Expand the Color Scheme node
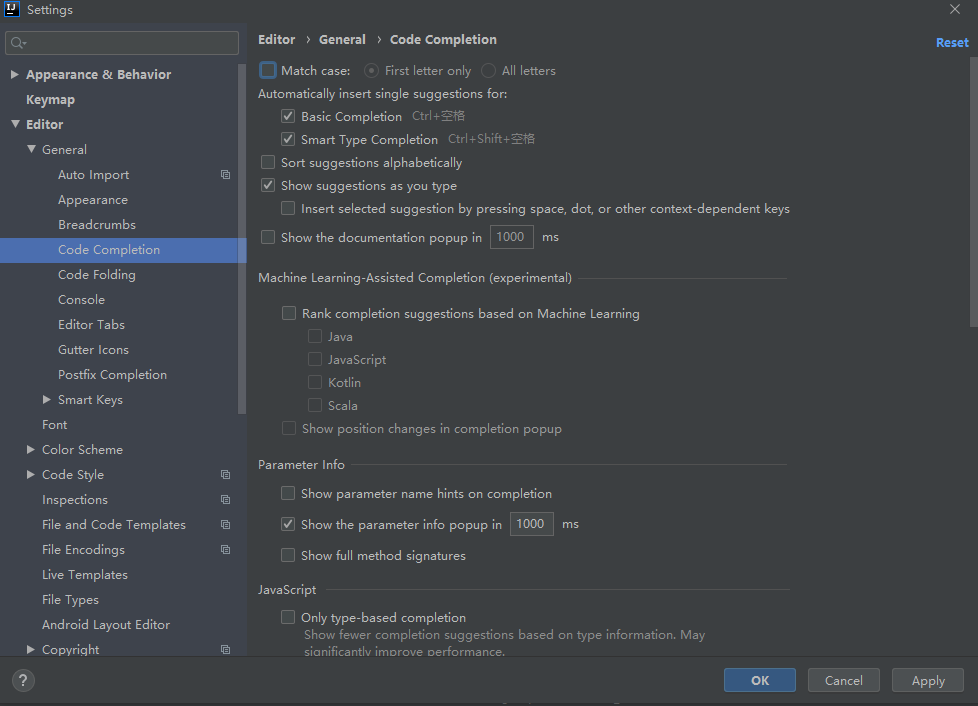This screenshot has width=978, height=706. (31, 450)
